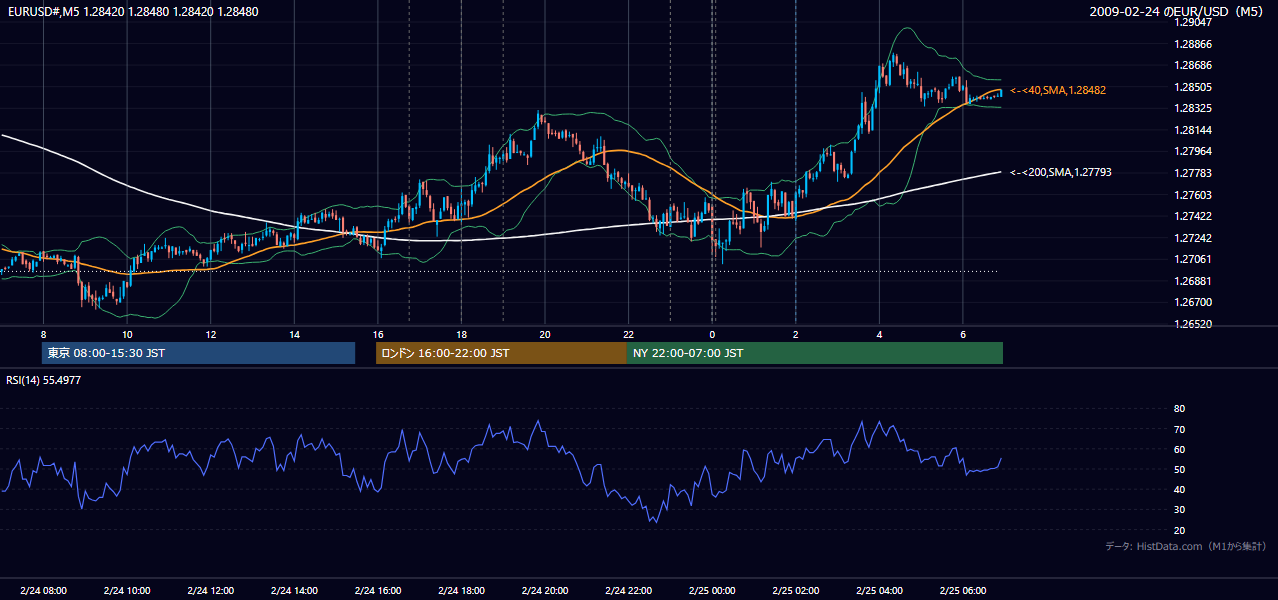The image size is (1278, 600).
Task: Click price axis label 1.28325
Action: click(1193, 108)
